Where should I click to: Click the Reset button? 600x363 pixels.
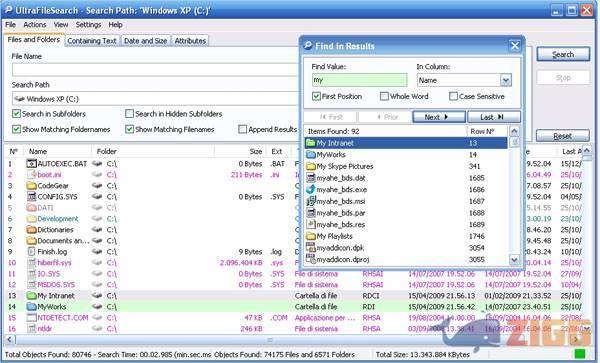click(x=562, y=136)
